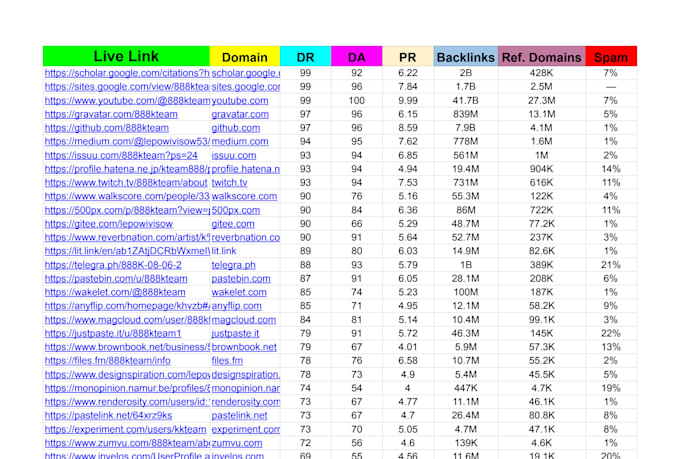Click the telegra.ph domain link

pyautogui.click(x=233, y=265)
